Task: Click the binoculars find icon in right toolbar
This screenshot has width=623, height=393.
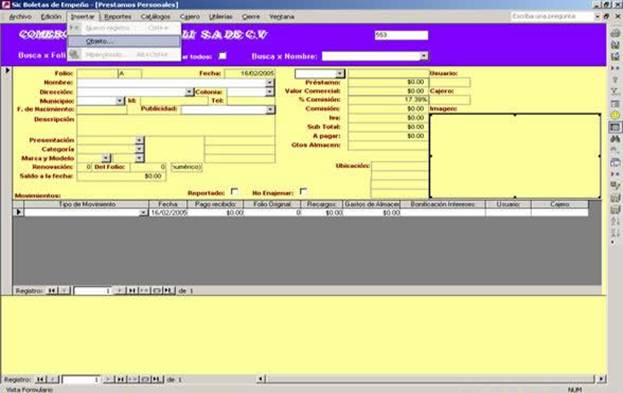Action: tap(615, 139)
